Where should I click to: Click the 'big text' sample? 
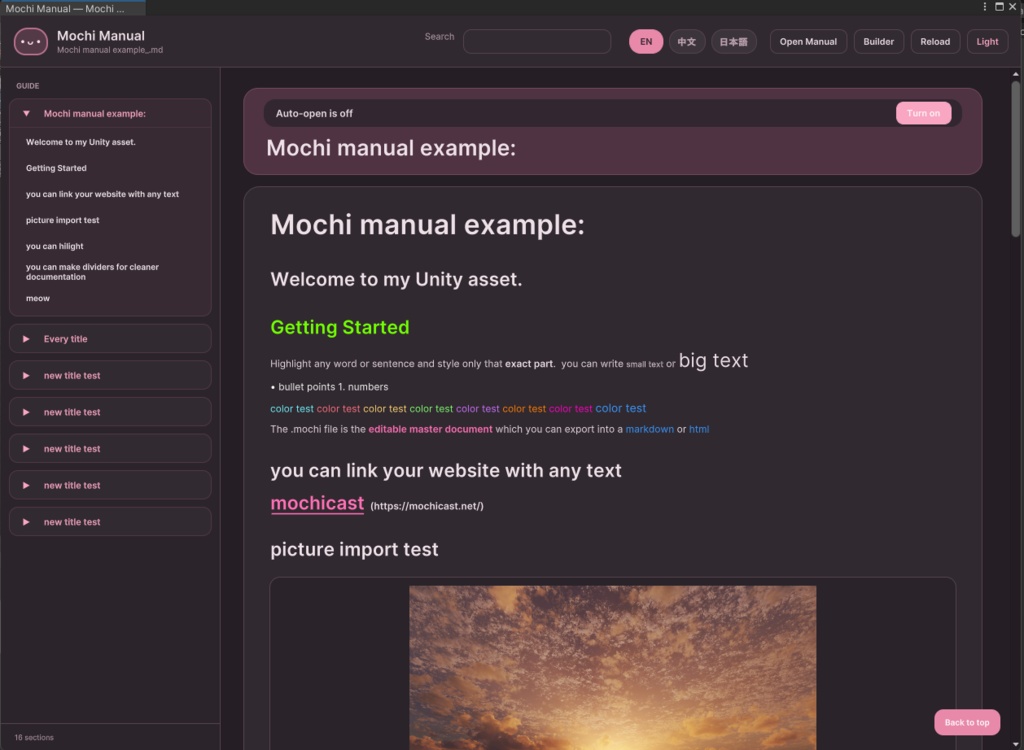[713, 361]
